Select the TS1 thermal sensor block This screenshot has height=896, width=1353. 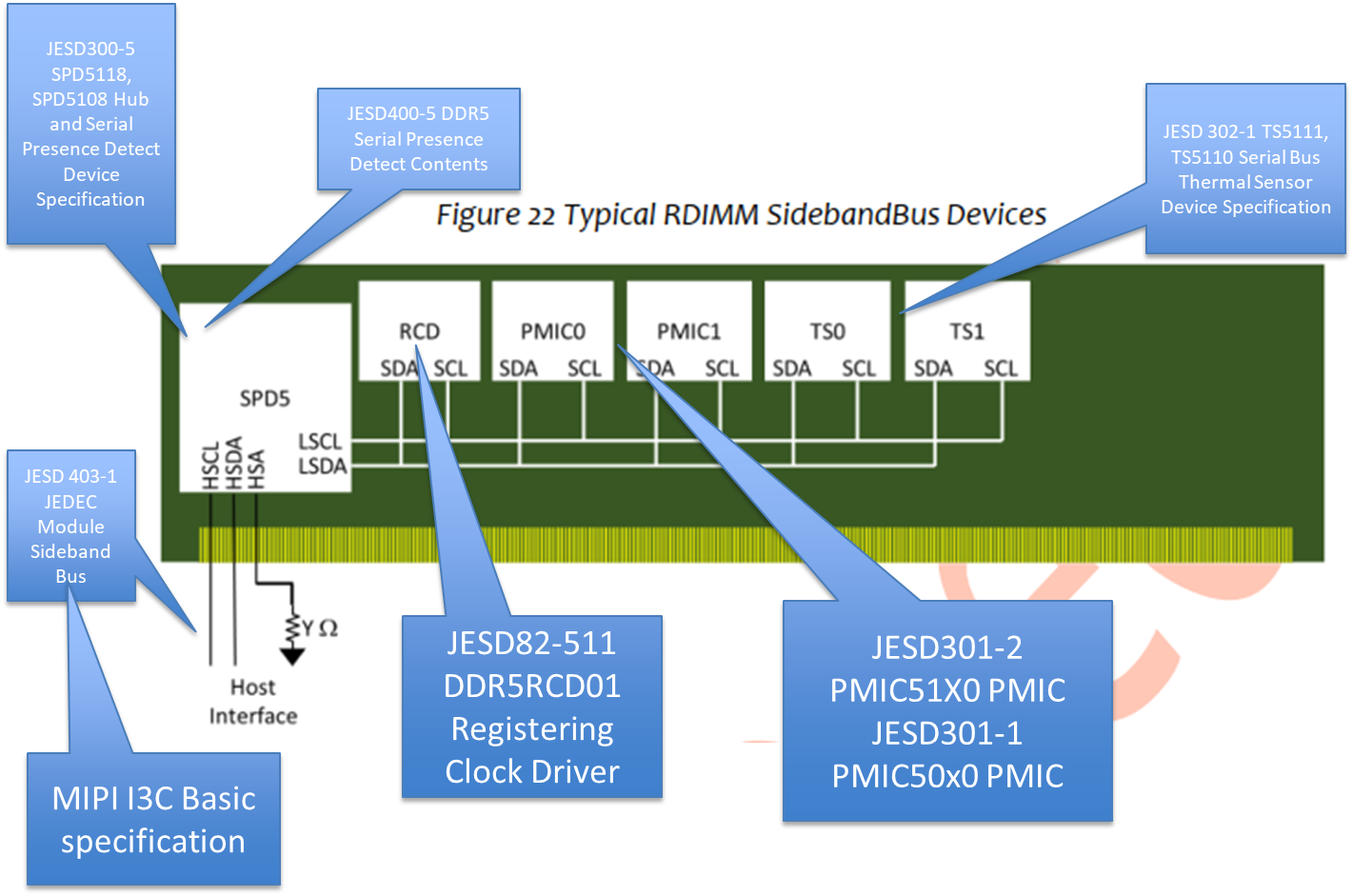pos(965,331)
